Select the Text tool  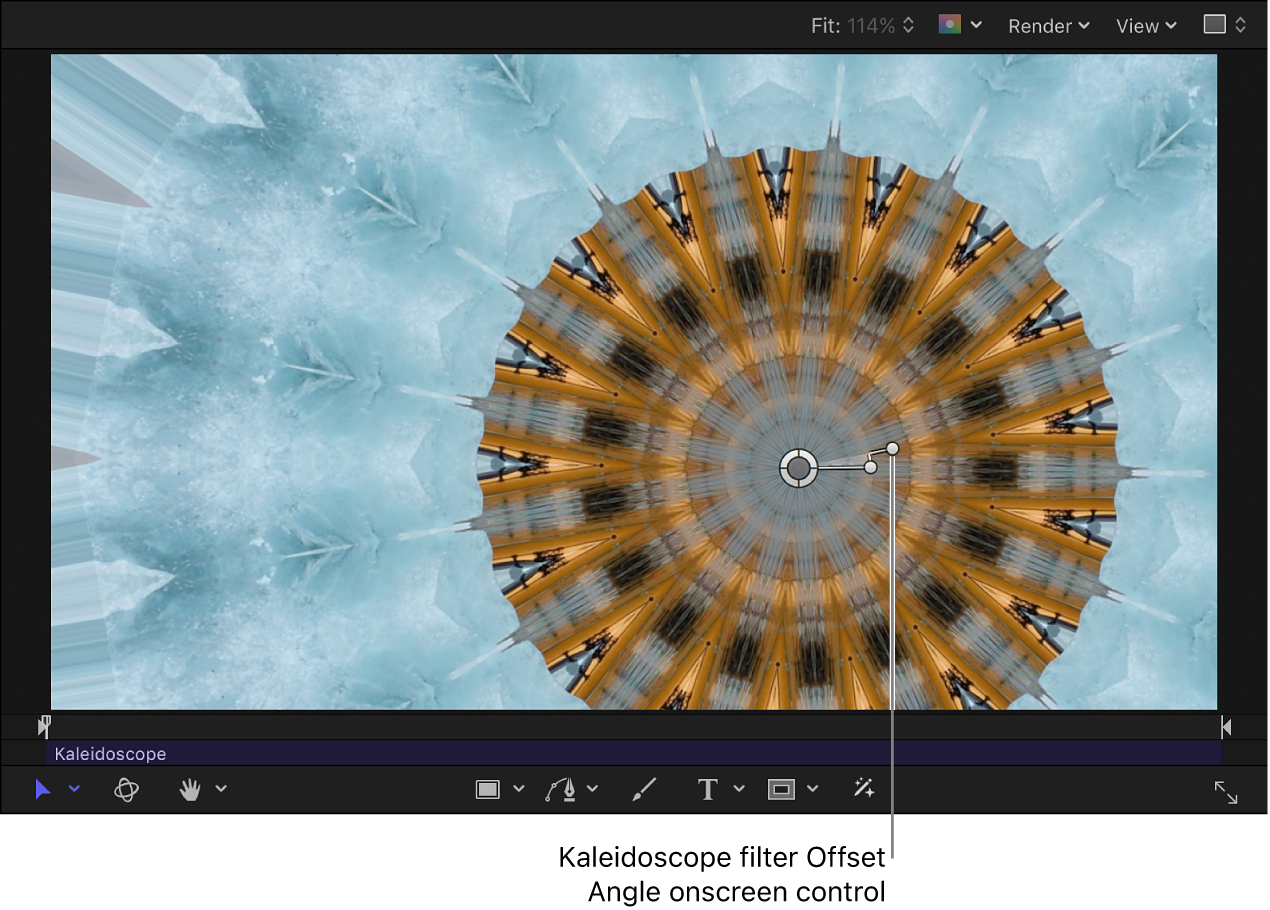click(707, 789)
